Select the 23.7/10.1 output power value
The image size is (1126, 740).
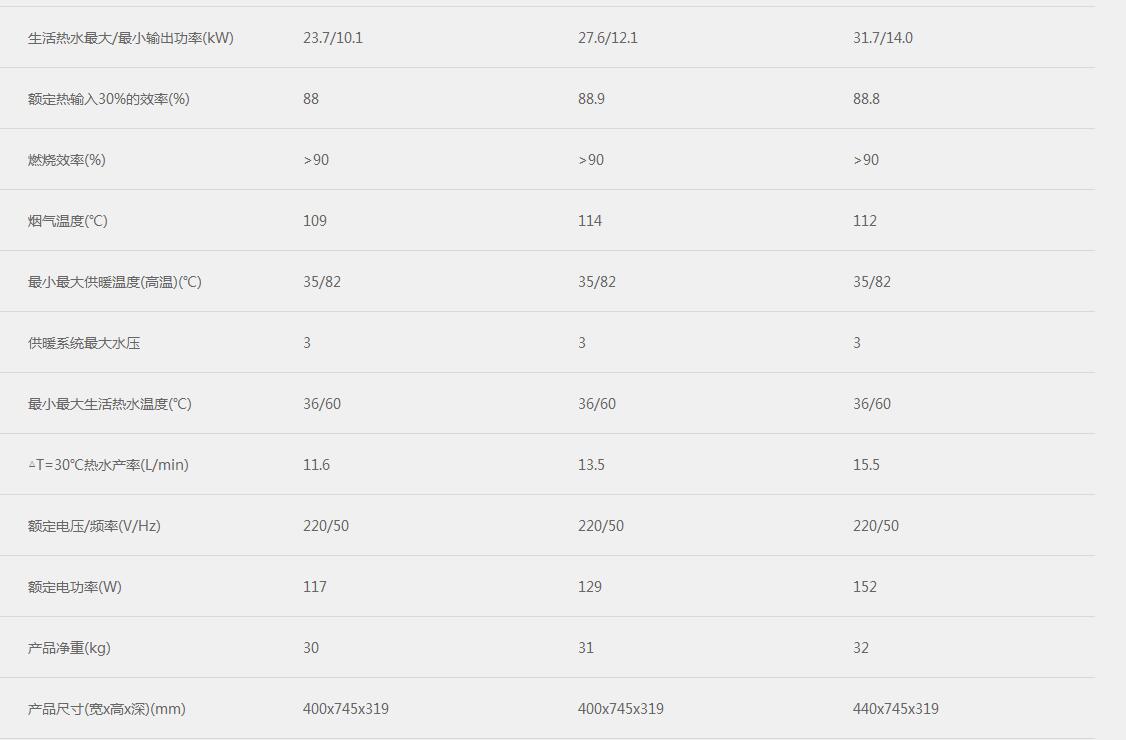(x=333, y=38)
